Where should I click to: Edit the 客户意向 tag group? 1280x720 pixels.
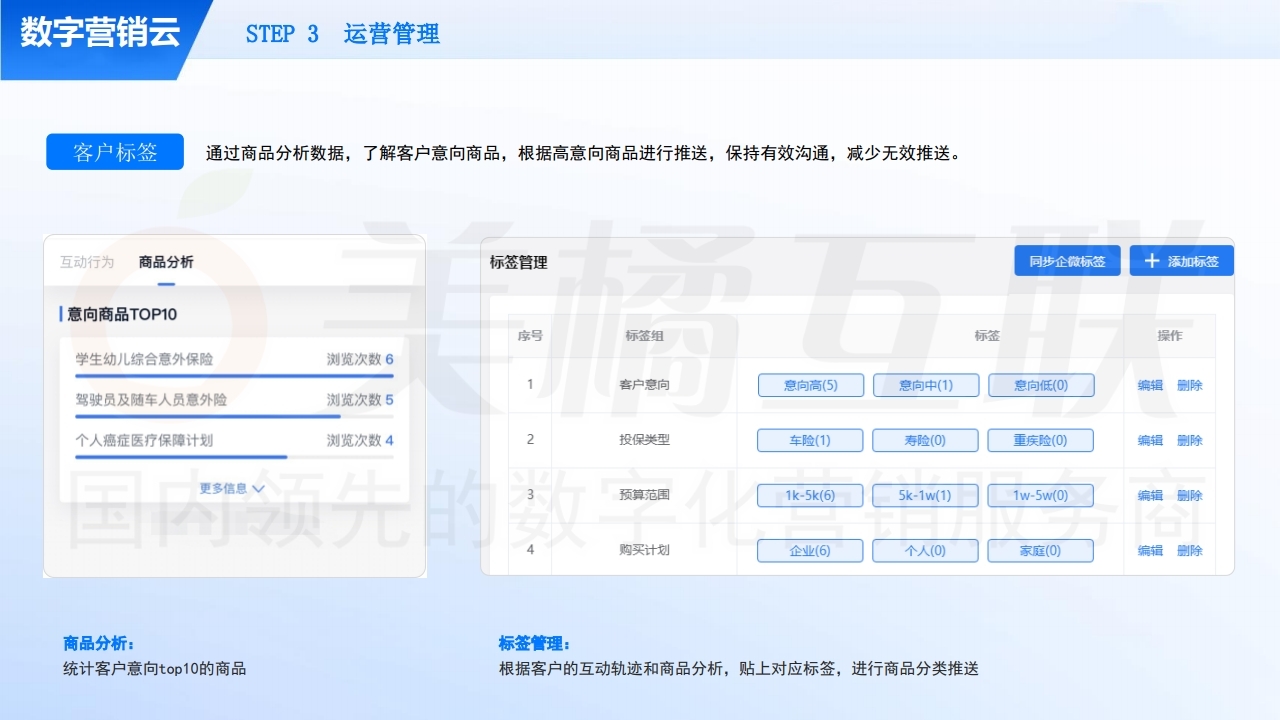(x=1150, y=385)
